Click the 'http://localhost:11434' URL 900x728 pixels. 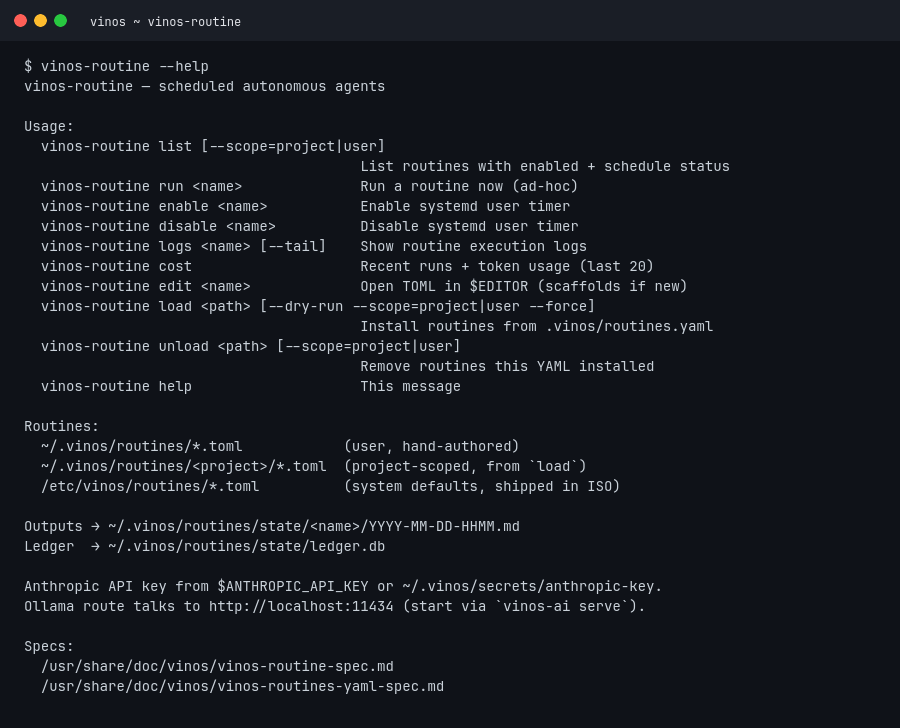[301, 606]
